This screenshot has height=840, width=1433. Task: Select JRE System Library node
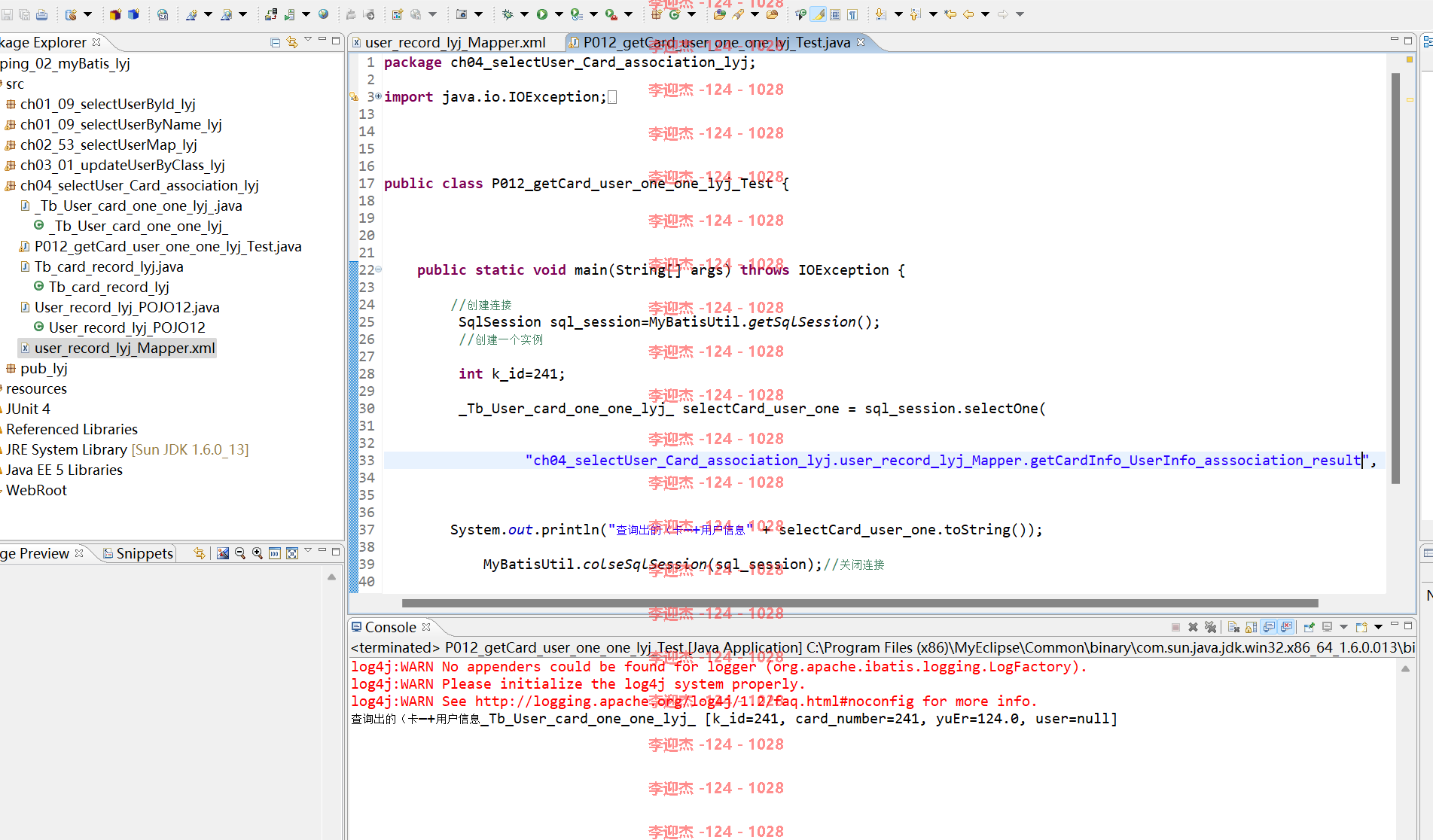coord(127,449)
